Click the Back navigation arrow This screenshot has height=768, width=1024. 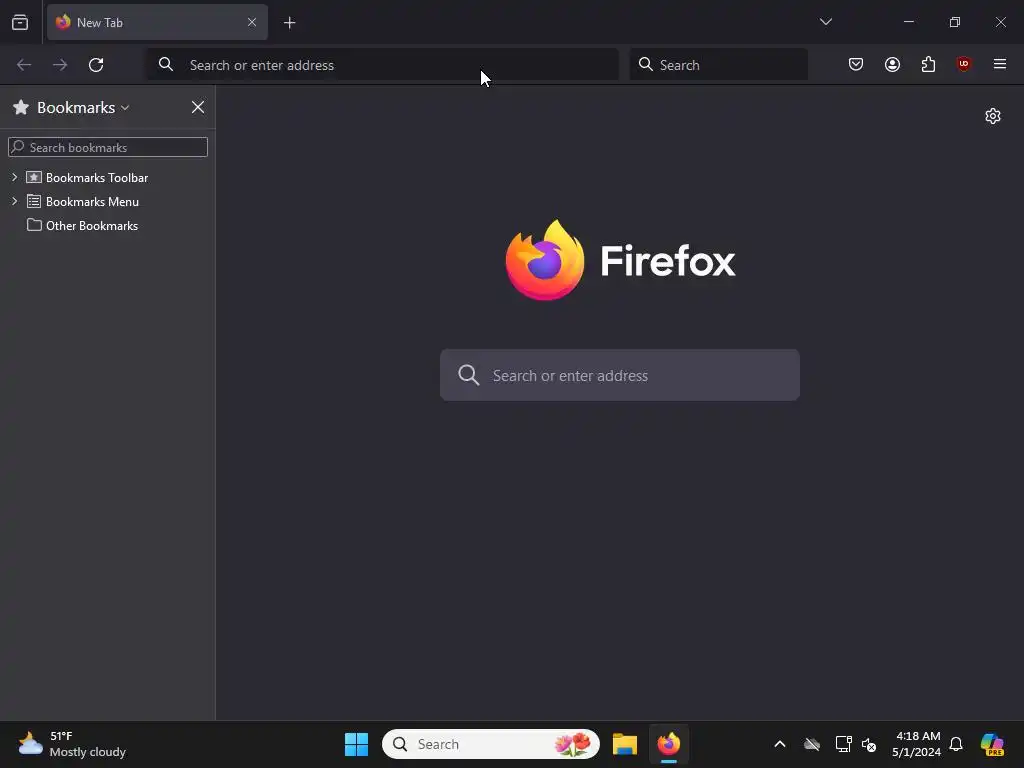(x=24, y=65)
